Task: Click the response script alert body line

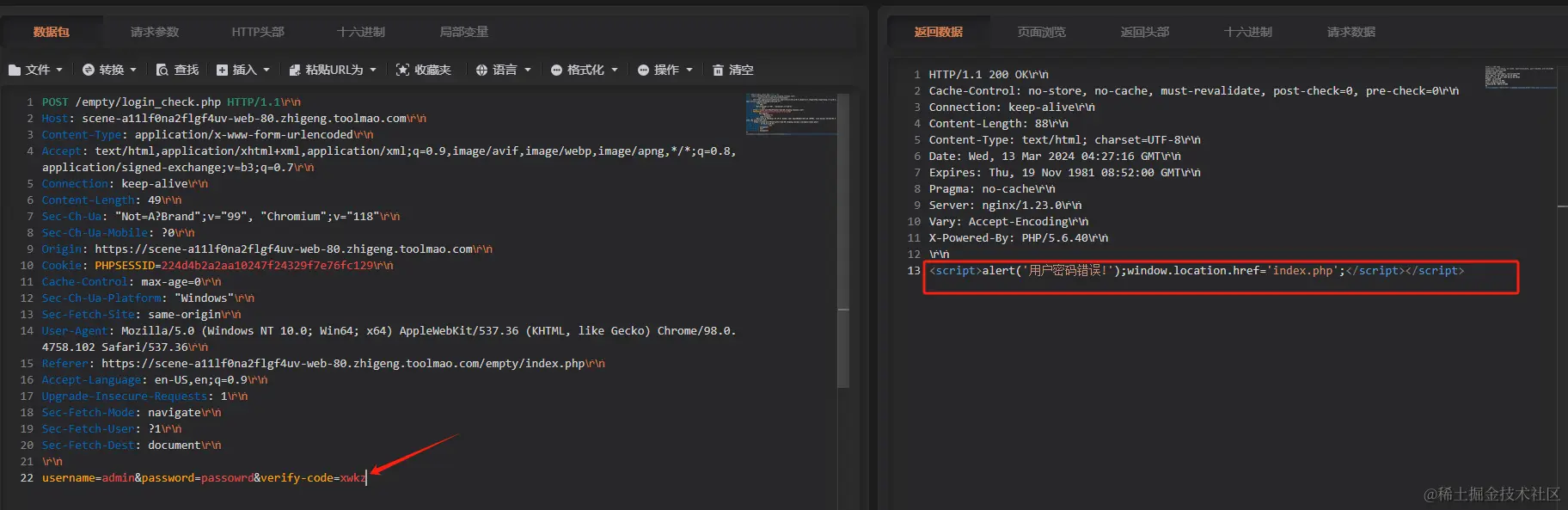Action: pyautogui.click(x=1197, y=270)
